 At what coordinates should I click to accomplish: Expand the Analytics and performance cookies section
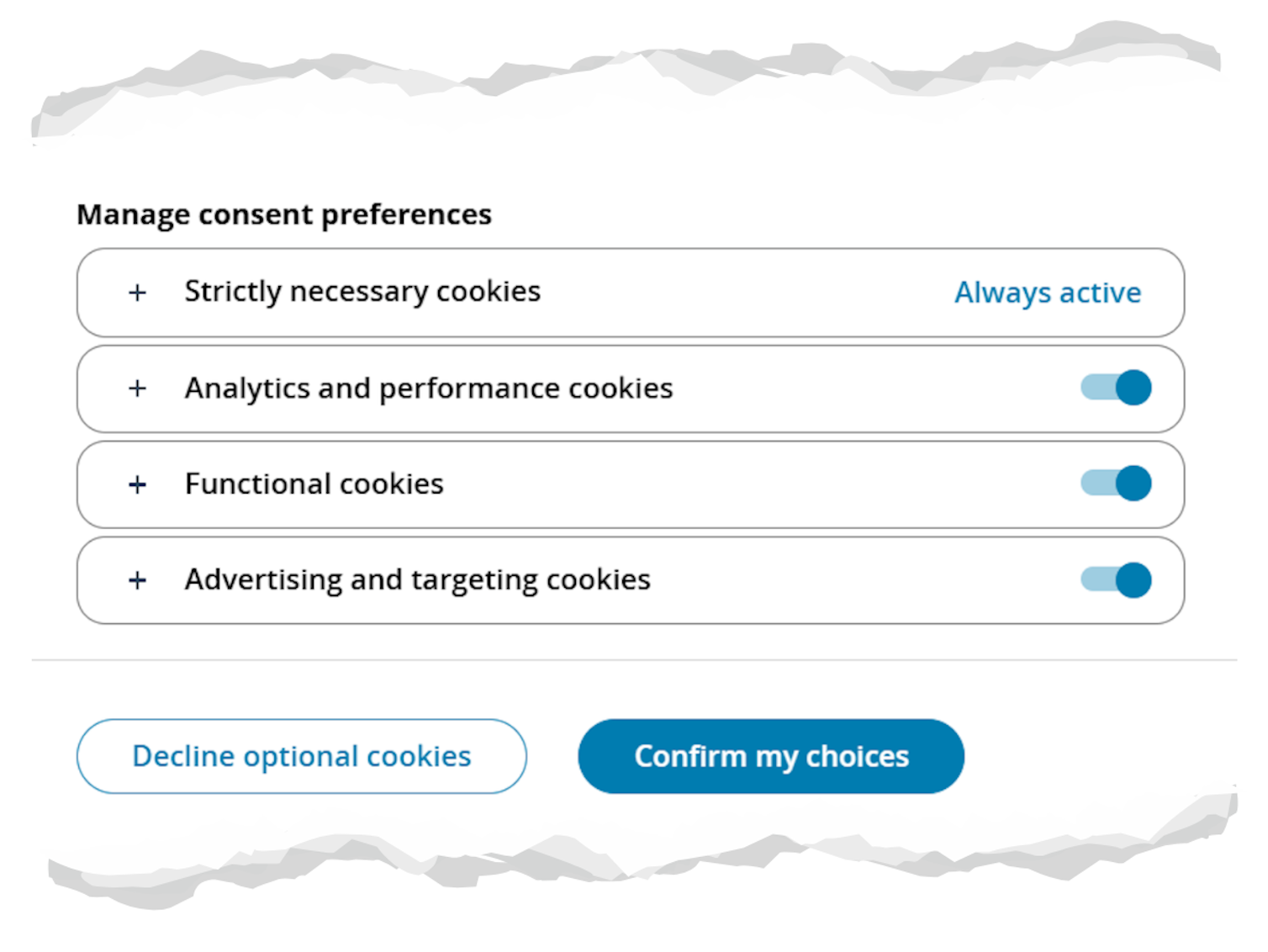coord(137,389)
